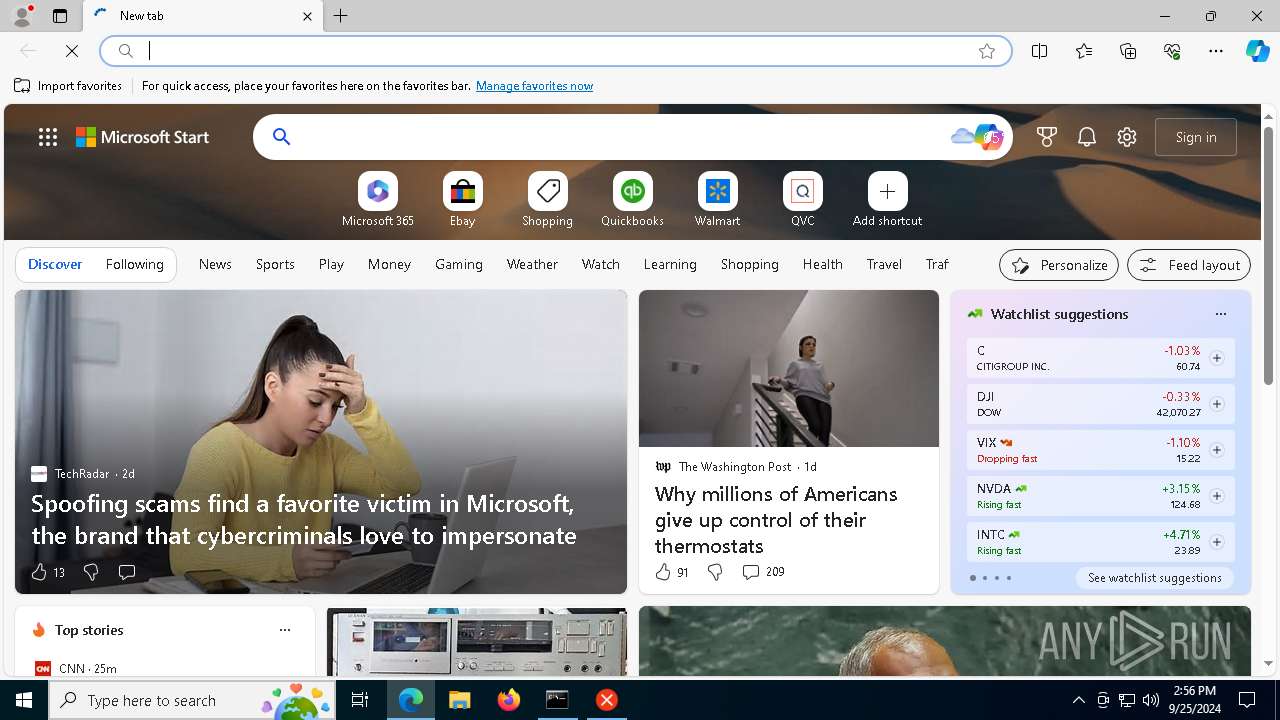Open the browser profile icon
The width and height of the screenshot is (1280, 720).
(x=21, y=16)
